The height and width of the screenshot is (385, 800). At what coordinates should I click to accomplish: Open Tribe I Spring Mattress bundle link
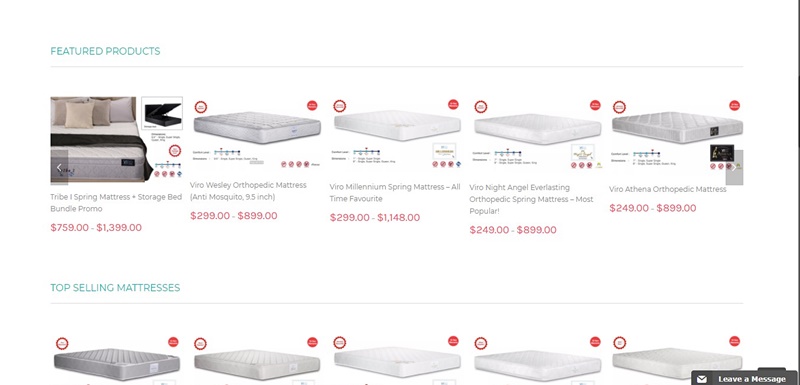coord(116,203)
